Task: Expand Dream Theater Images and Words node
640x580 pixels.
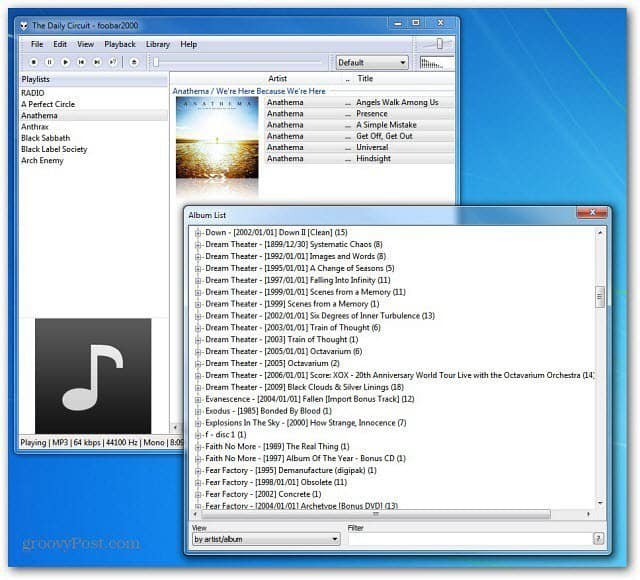Action: (x=198, y=257)
